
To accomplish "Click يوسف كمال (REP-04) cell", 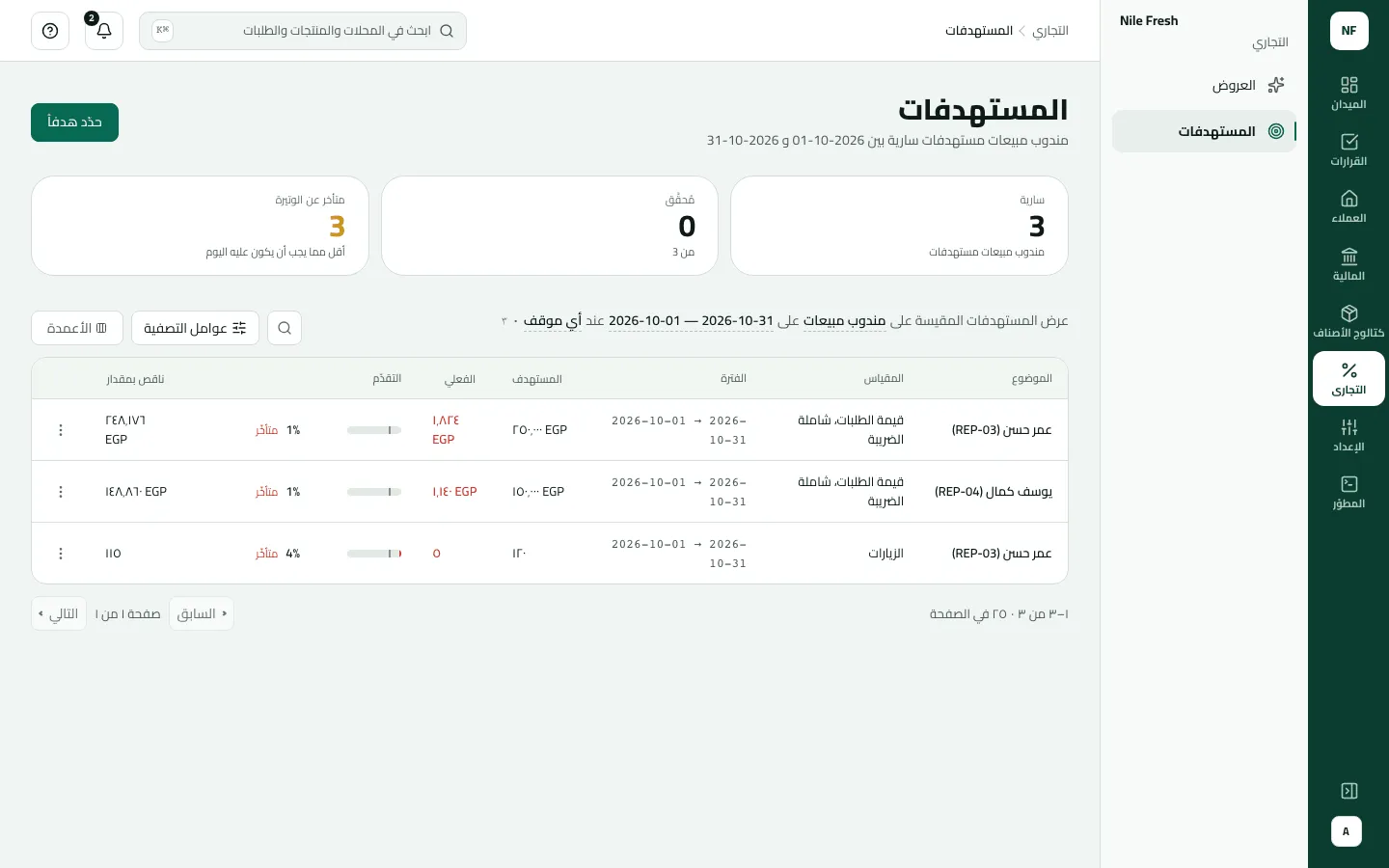I will pos(994,492).
